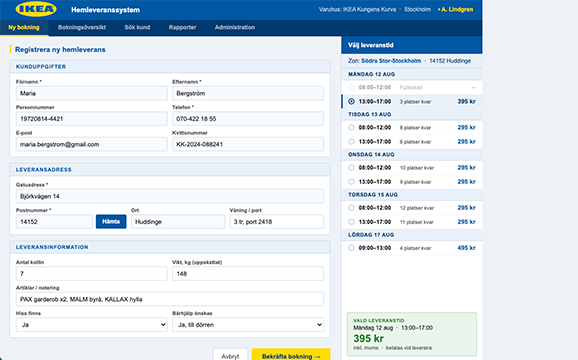
Task: Click the 'Registrera ny hemleverans' heading
Action: [60, 49]
